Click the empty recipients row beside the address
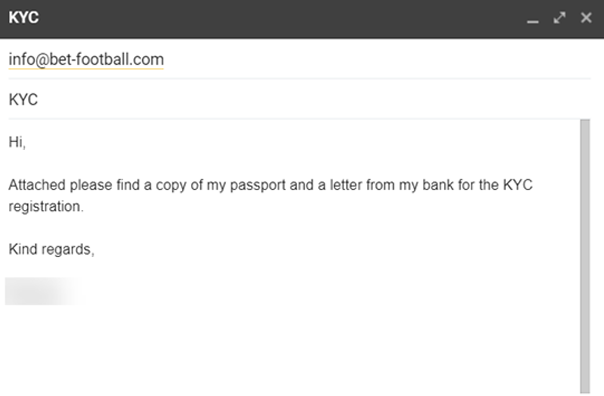Screen dimensions: 604x396 [378, 60]
